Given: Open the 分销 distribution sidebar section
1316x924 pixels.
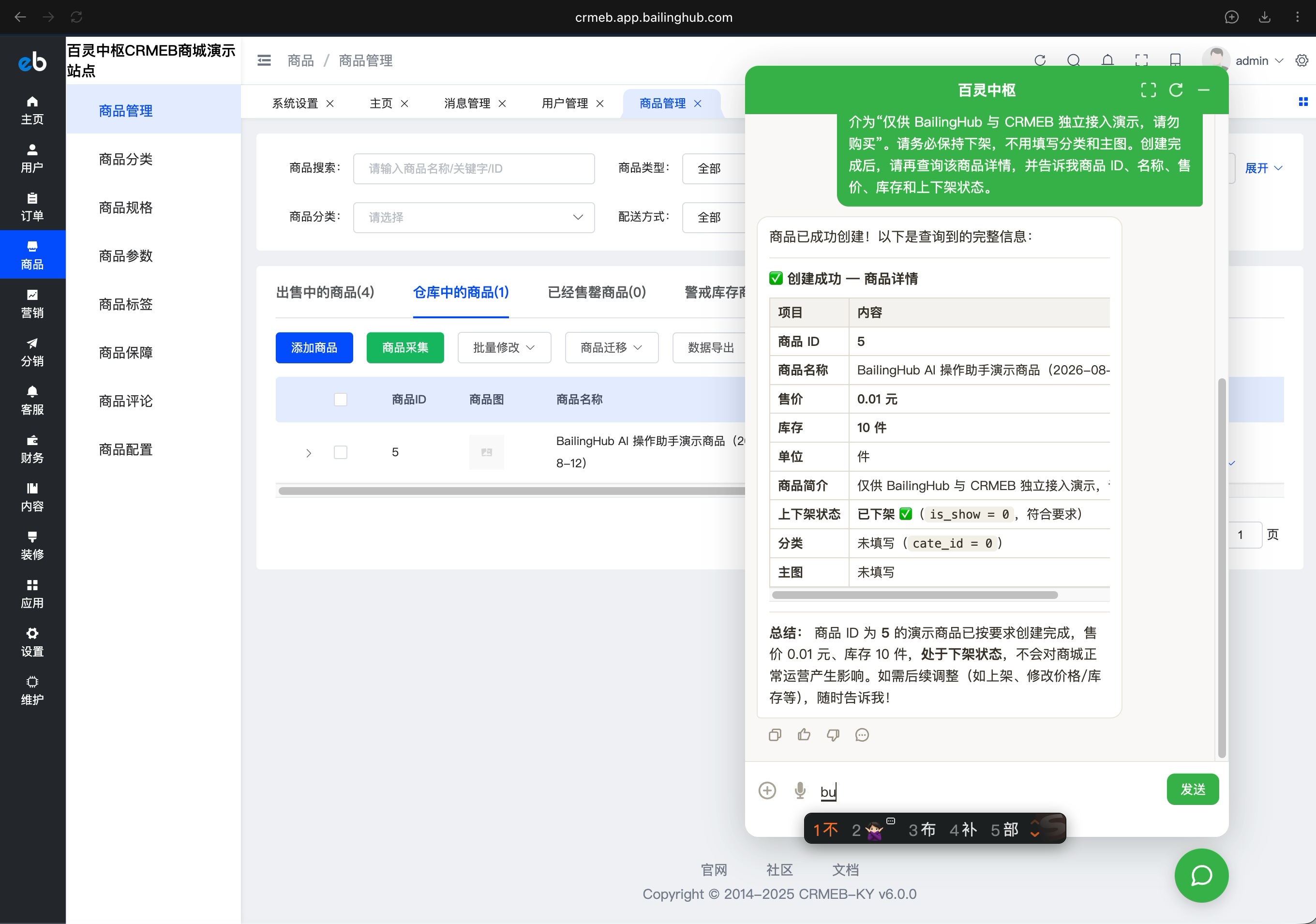Looking at the screenshot, I should pyautogui.click(x=32, y=351).
